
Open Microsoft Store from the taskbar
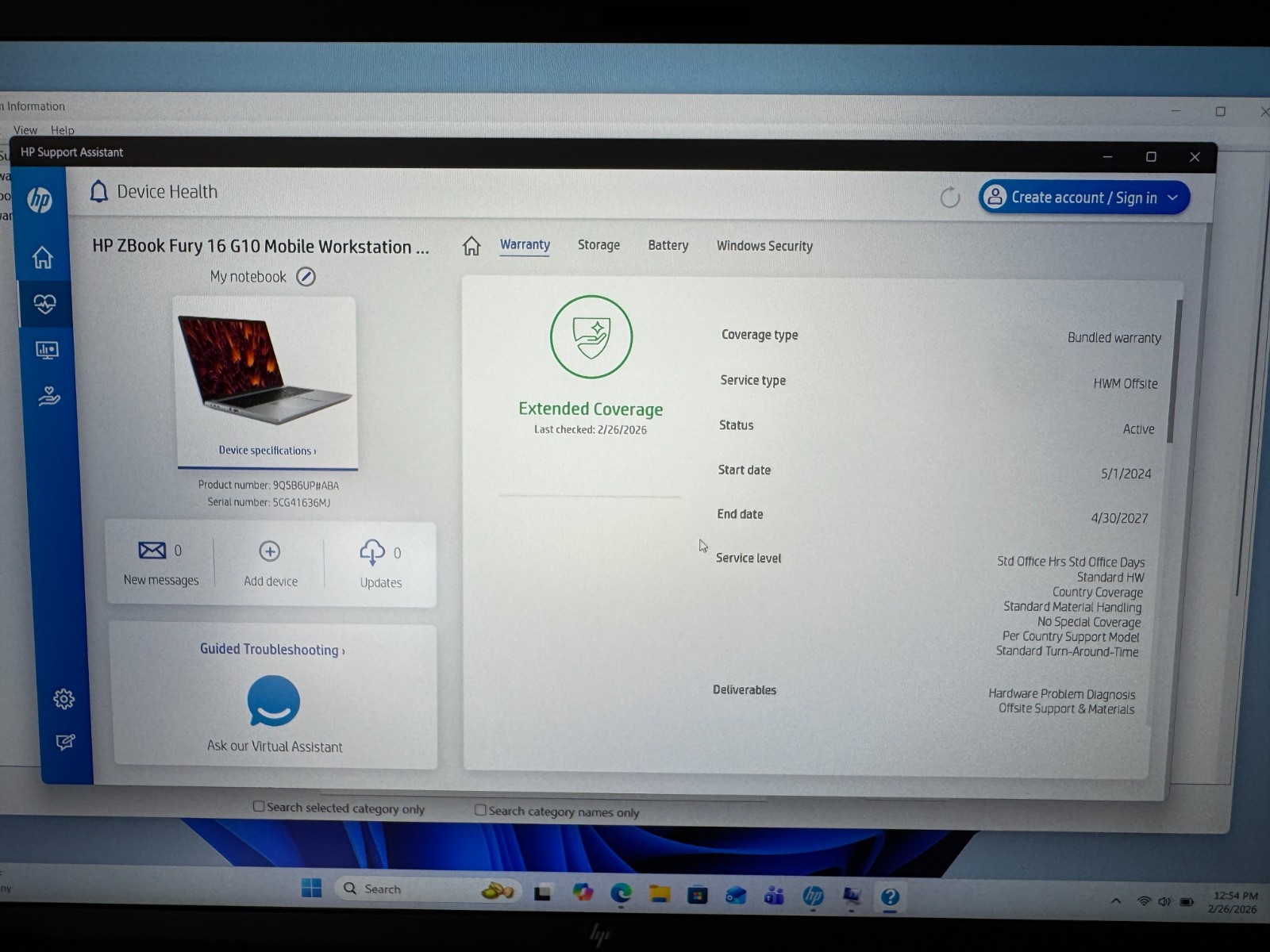point(698,895)
